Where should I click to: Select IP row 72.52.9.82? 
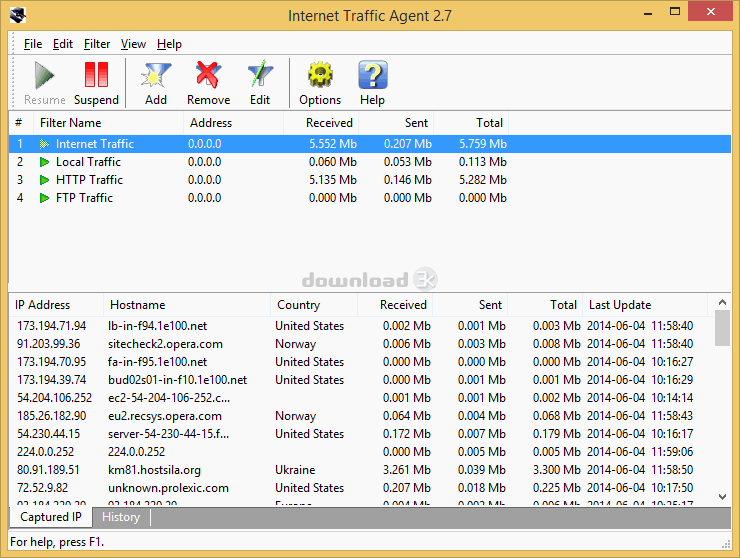pos(362,488)
